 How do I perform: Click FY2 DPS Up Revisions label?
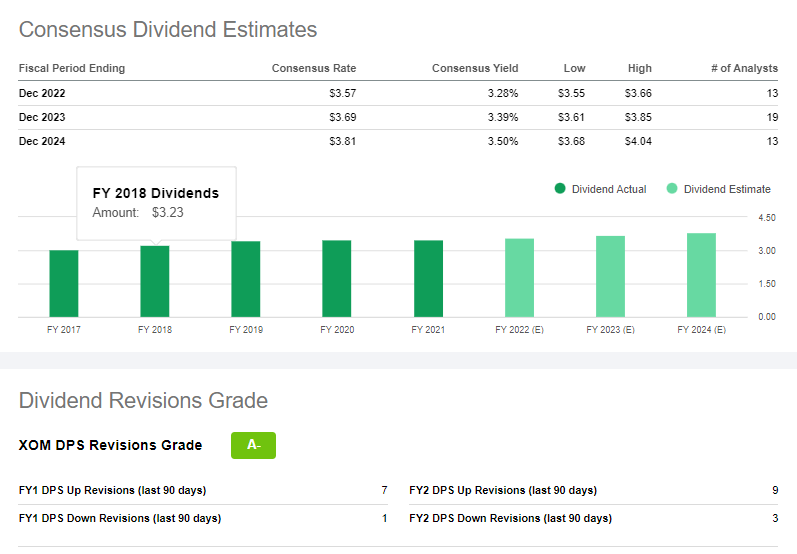[503, 490]
